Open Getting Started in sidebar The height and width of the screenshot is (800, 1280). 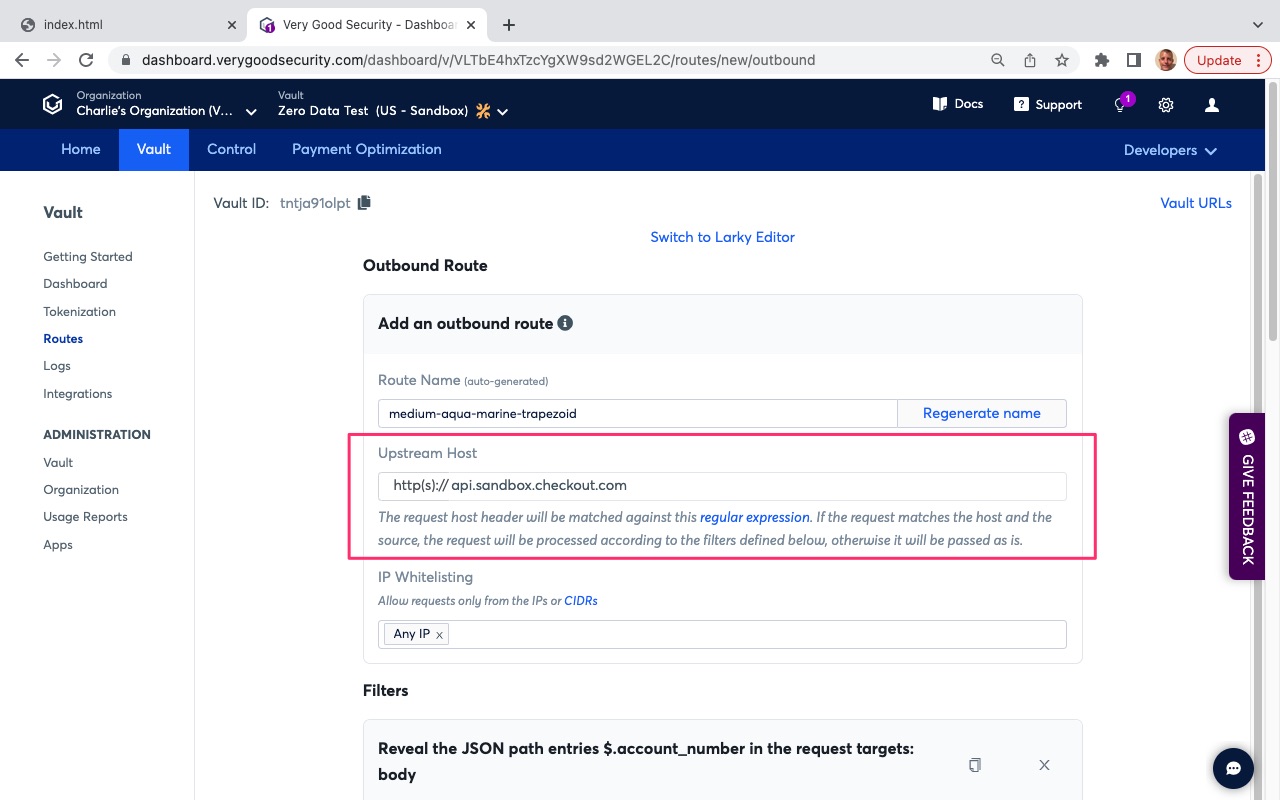tap(88, 257)
